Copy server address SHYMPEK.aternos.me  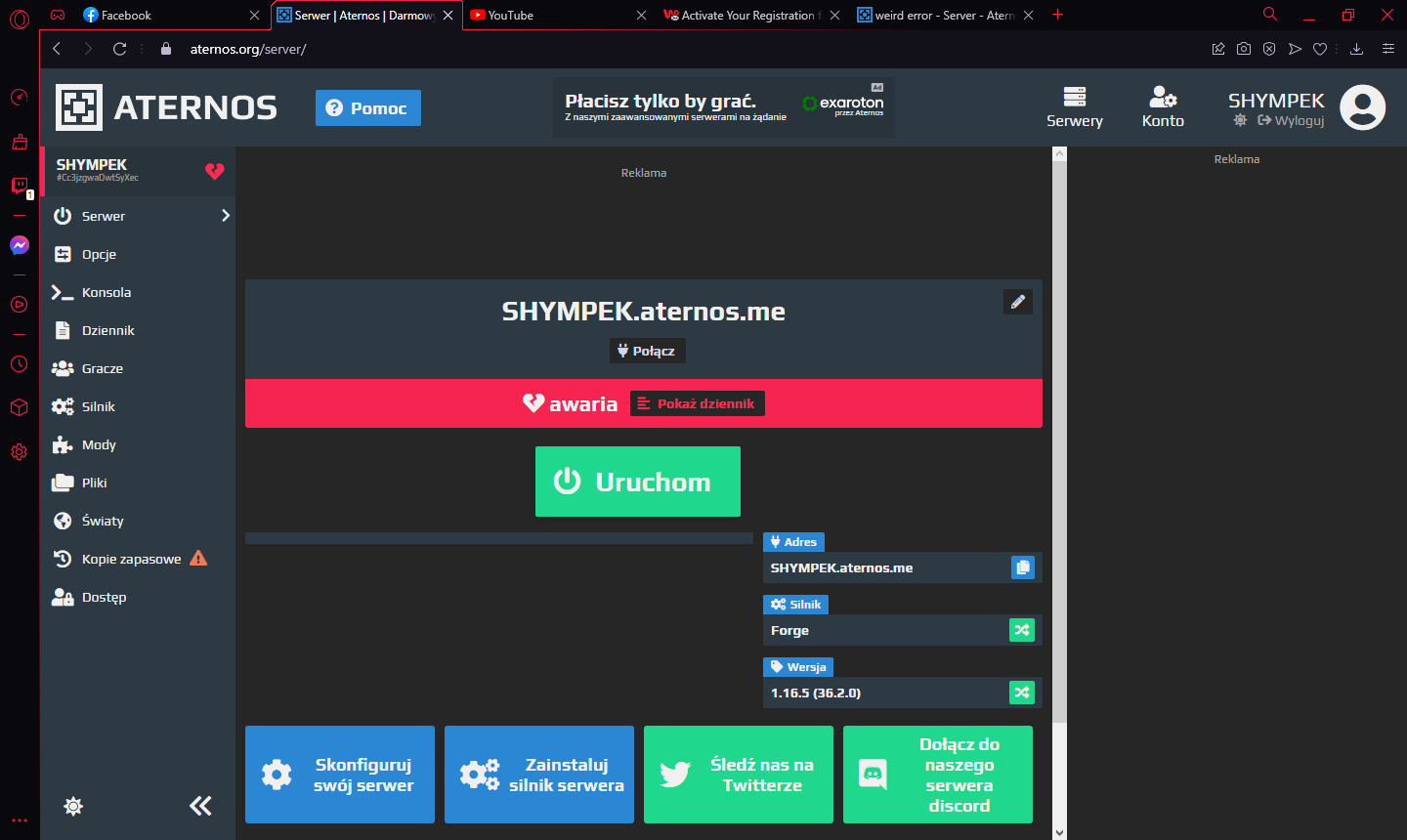coord(1022,567)
